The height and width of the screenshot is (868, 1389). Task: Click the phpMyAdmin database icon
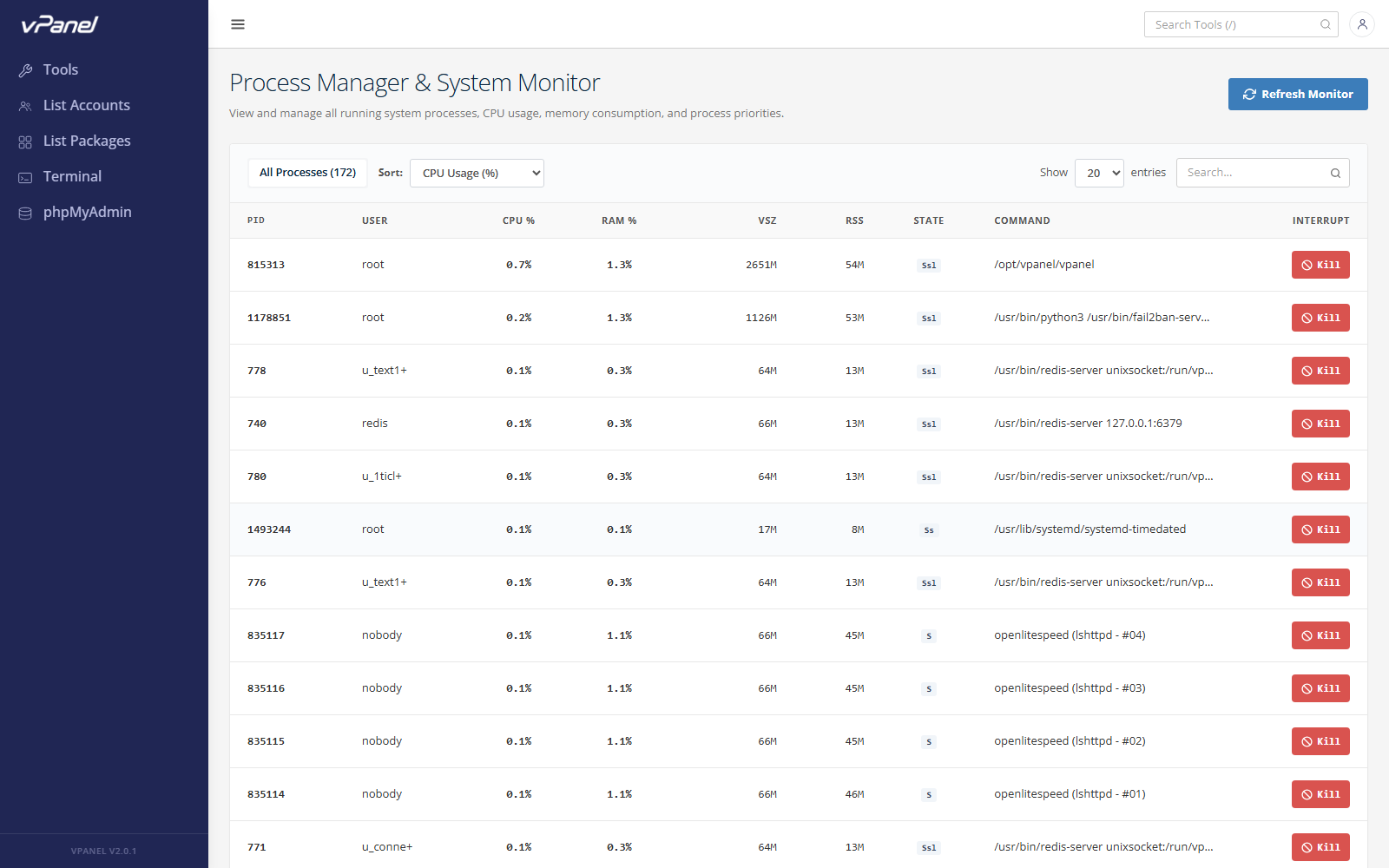(x=25, y=213)
